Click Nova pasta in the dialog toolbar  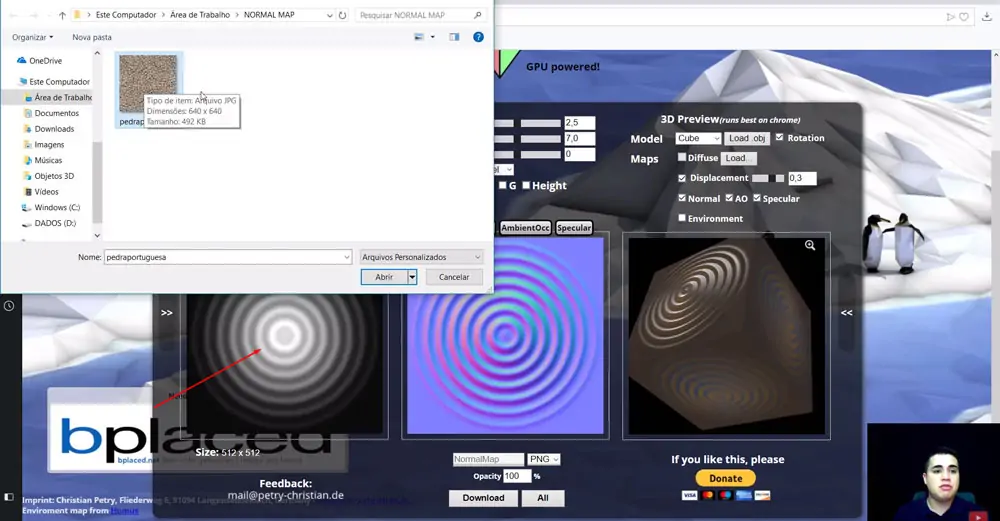click(92, 38)
